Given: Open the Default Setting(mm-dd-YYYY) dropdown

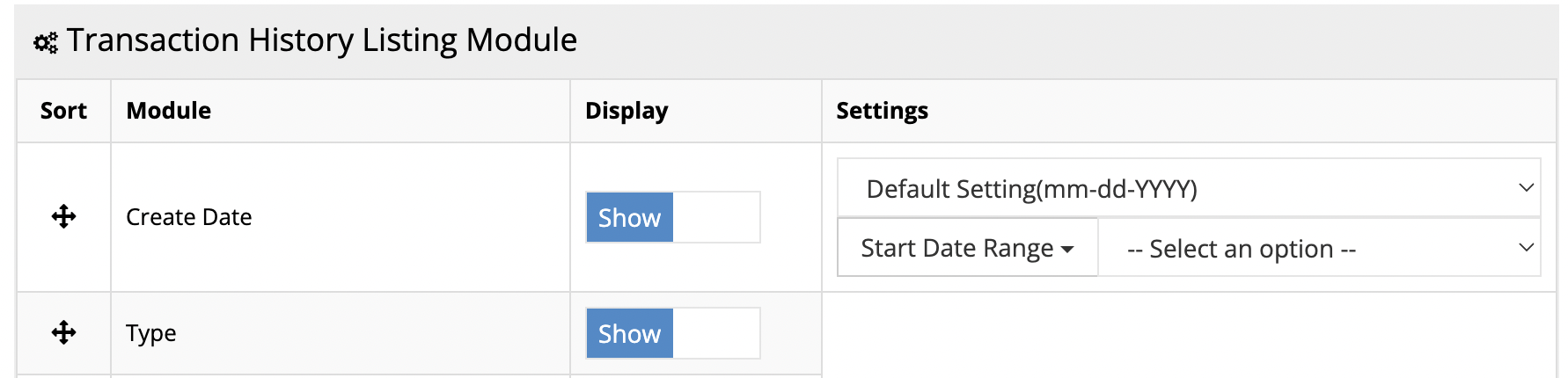Looking at the screenshot, I should [x=1188, y=188].
